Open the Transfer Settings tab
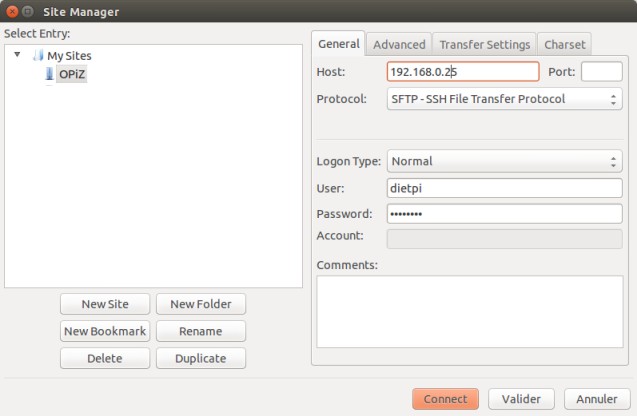637x416 pixels. tap(485, 44)
